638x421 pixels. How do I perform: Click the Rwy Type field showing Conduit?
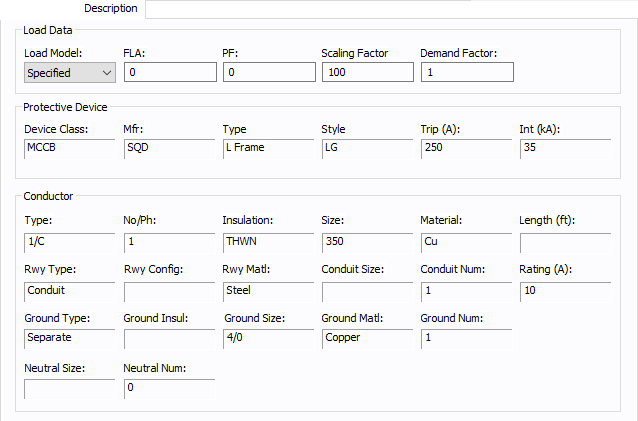point(69,290)
